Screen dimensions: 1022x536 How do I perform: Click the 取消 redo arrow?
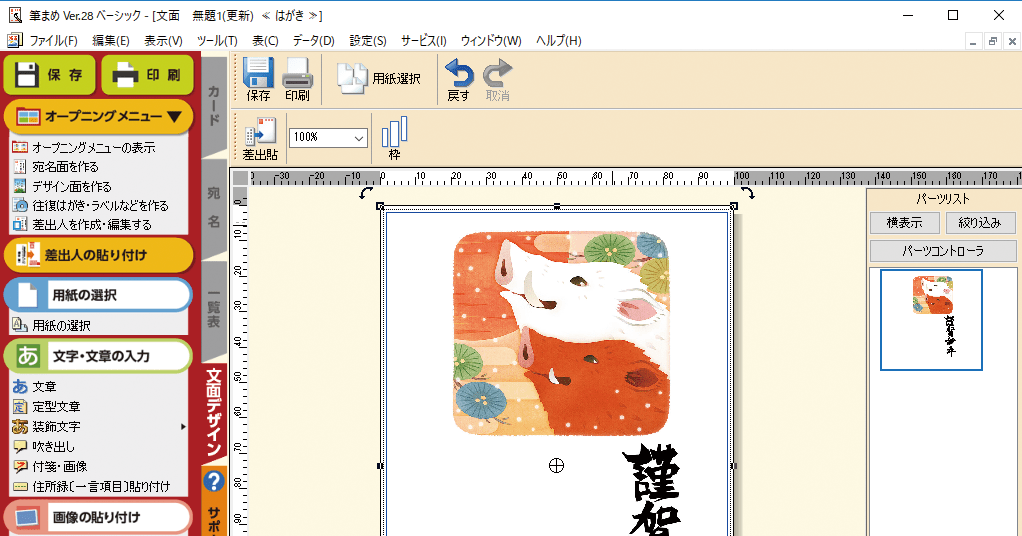pyautogui.click(x=497, y=79)
